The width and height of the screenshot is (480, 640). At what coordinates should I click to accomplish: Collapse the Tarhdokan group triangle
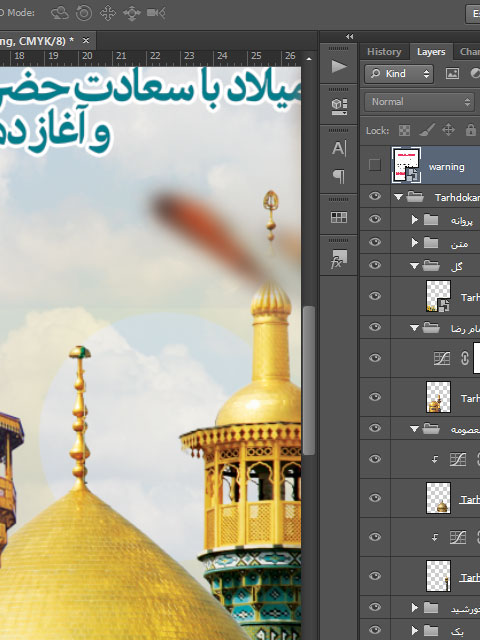pos(398,197)
